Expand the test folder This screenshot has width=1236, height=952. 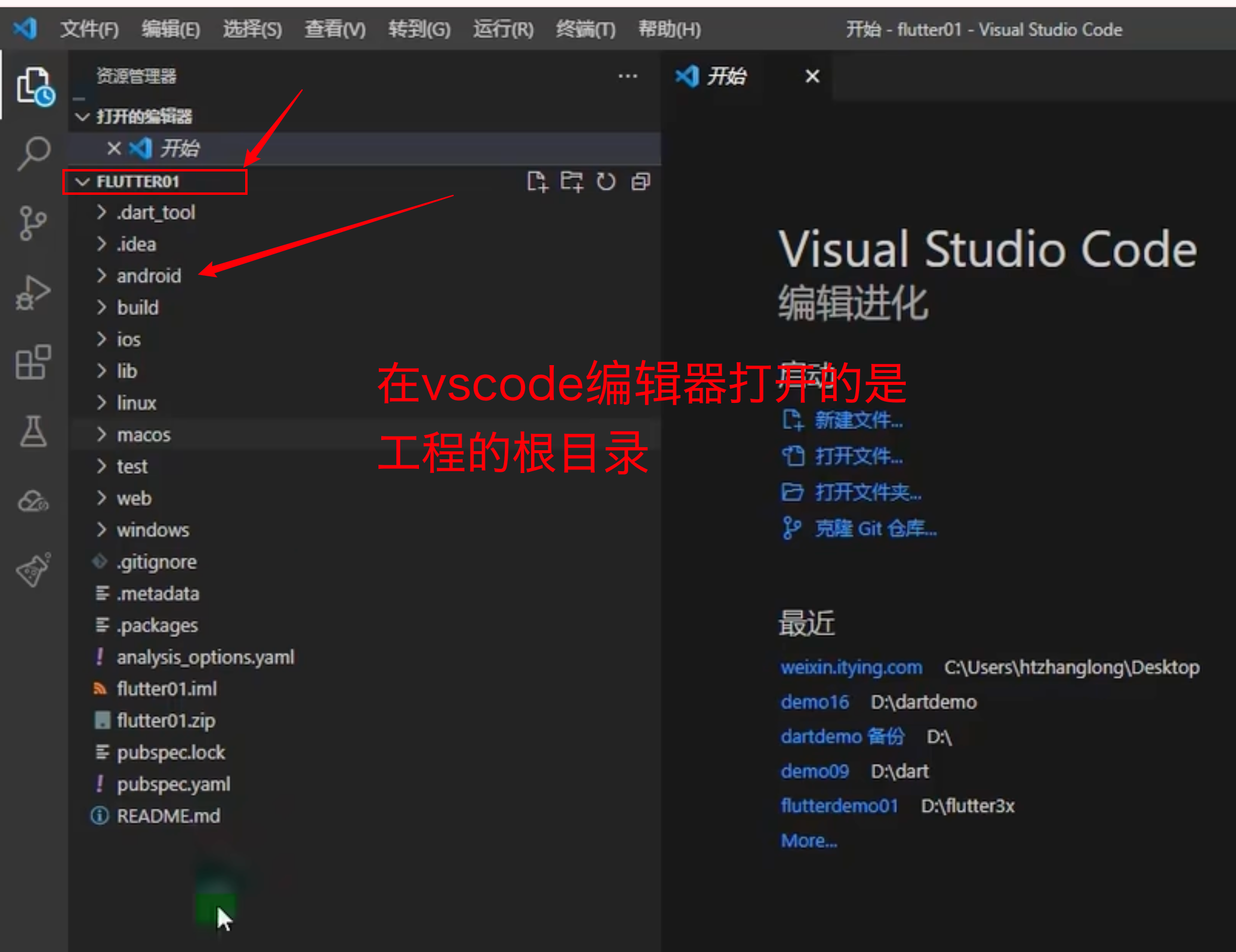coord(101,466)
